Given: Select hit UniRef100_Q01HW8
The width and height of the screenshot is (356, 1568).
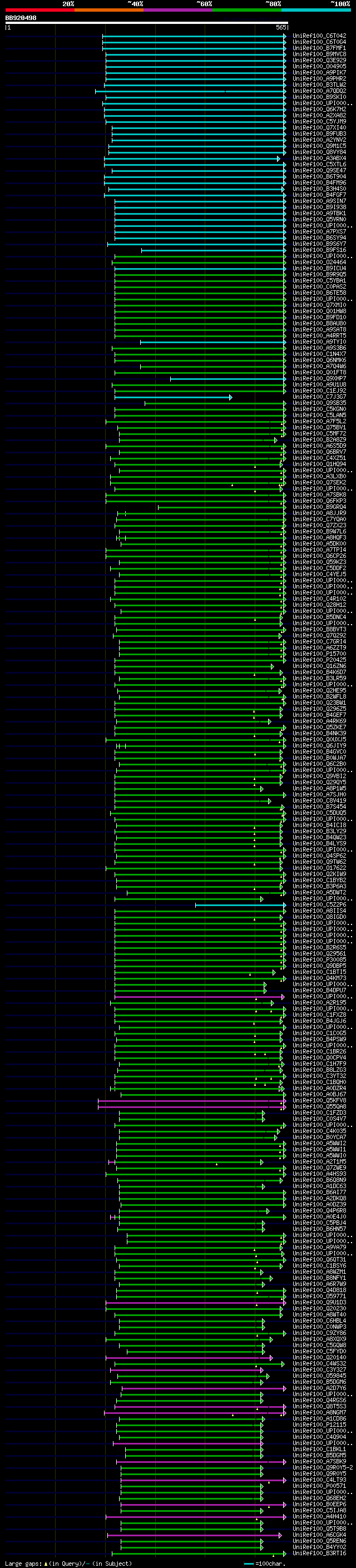Looking at the screenshot, I should click(x=319, y=311).
